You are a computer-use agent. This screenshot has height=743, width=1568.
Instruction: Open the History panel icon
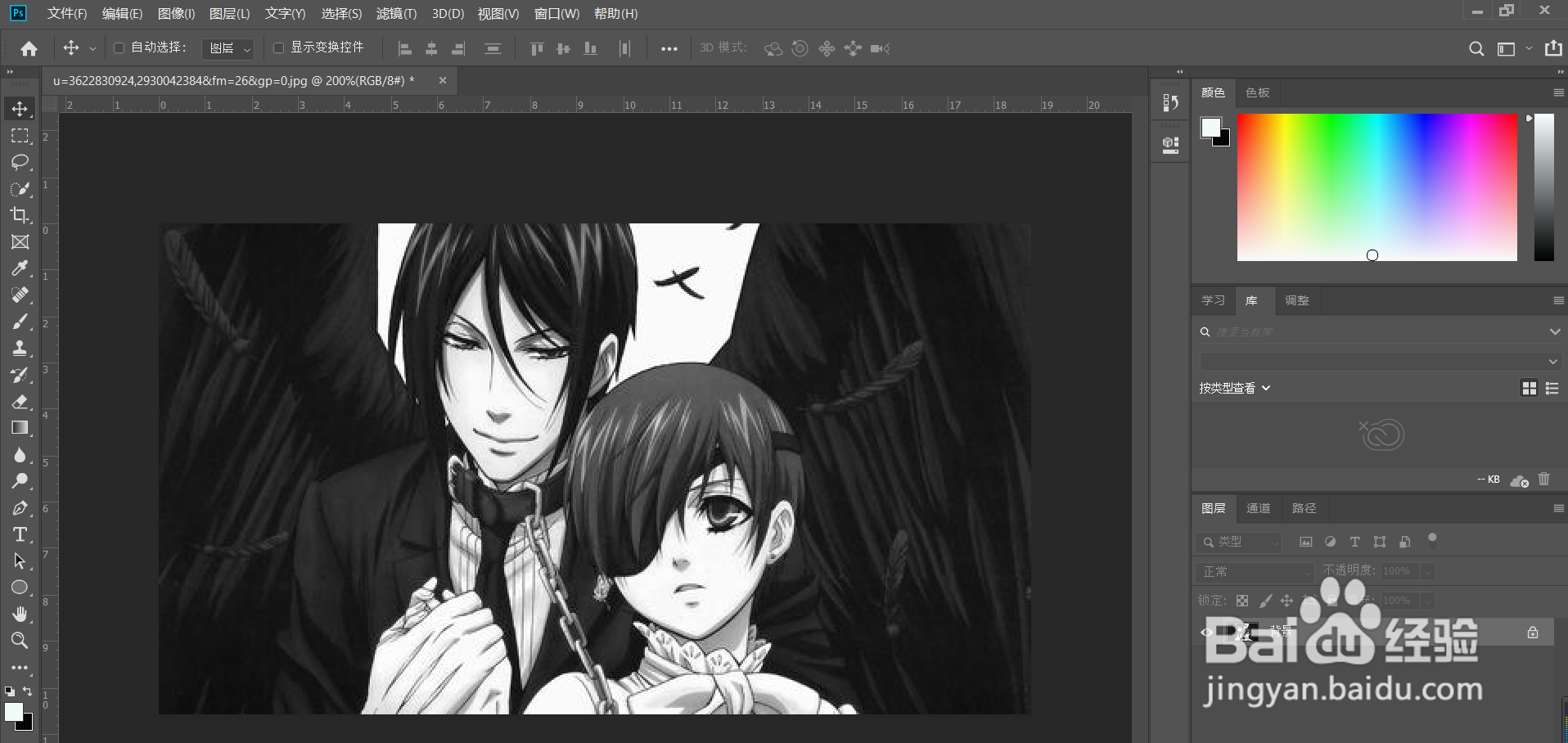pos(1170,102)
